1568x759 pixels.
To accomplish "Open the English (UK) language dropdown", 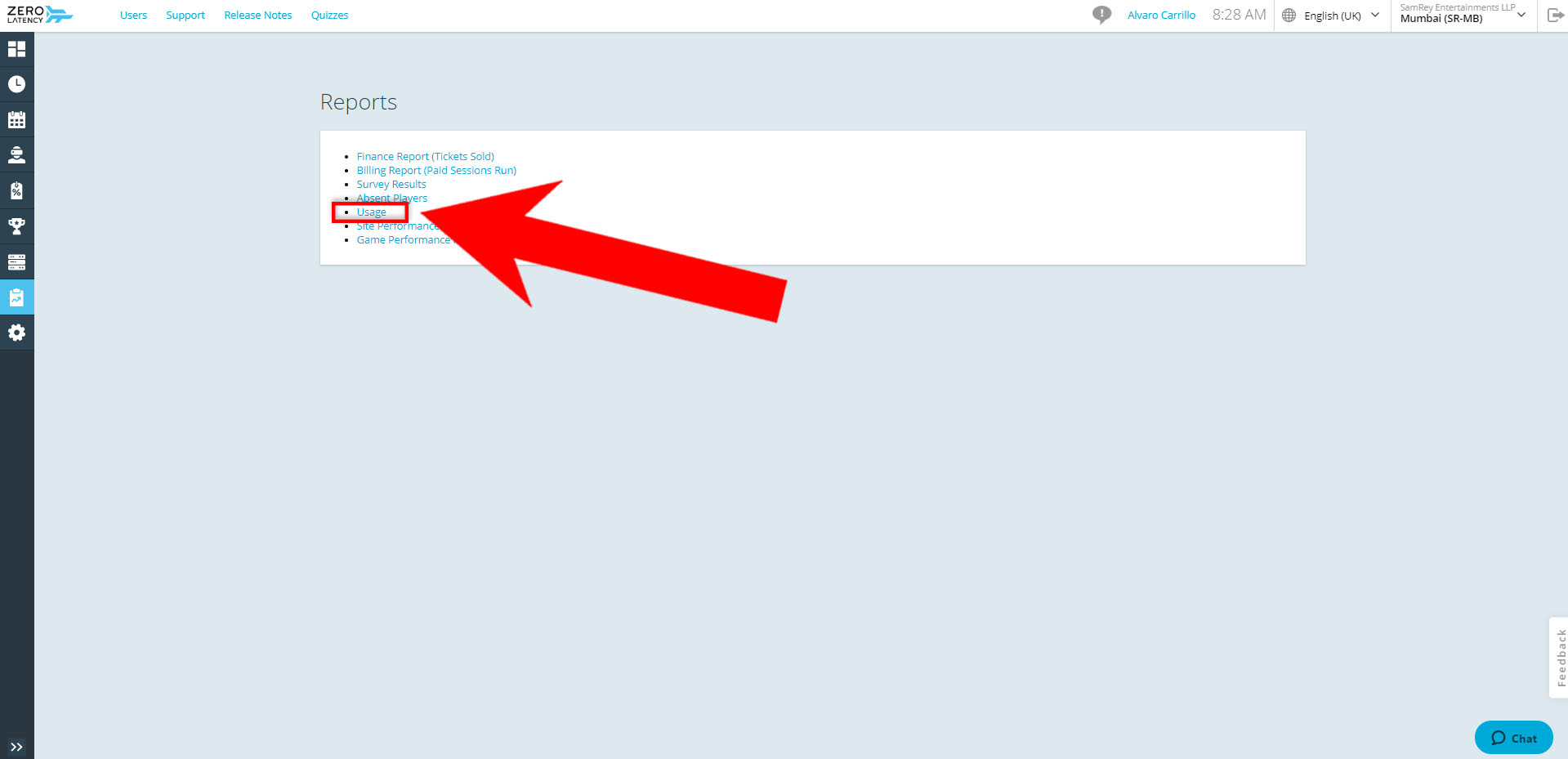I will [1342, 16].
